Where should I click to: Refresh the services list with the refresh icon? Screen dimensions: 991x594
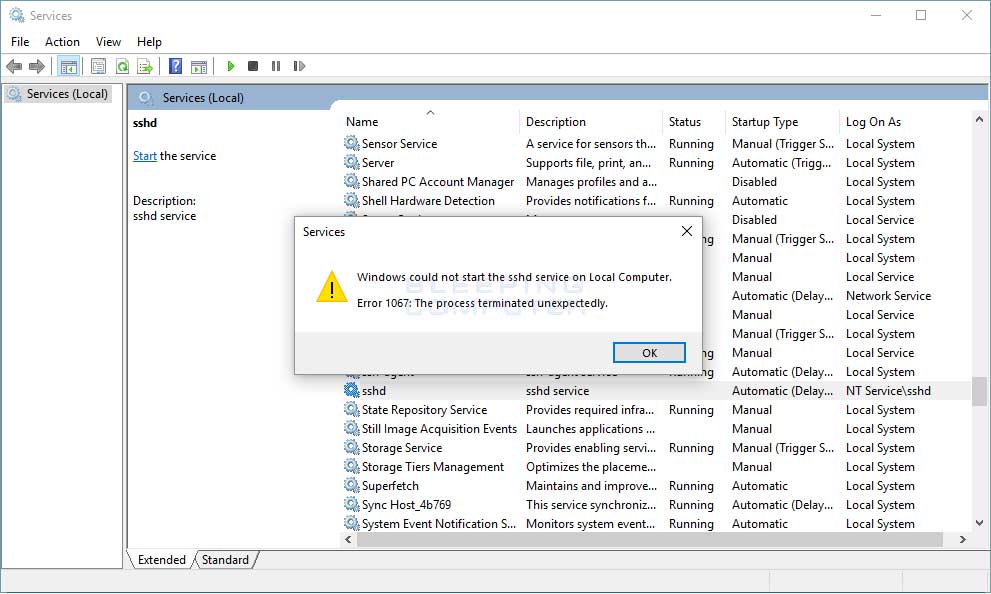121,66
